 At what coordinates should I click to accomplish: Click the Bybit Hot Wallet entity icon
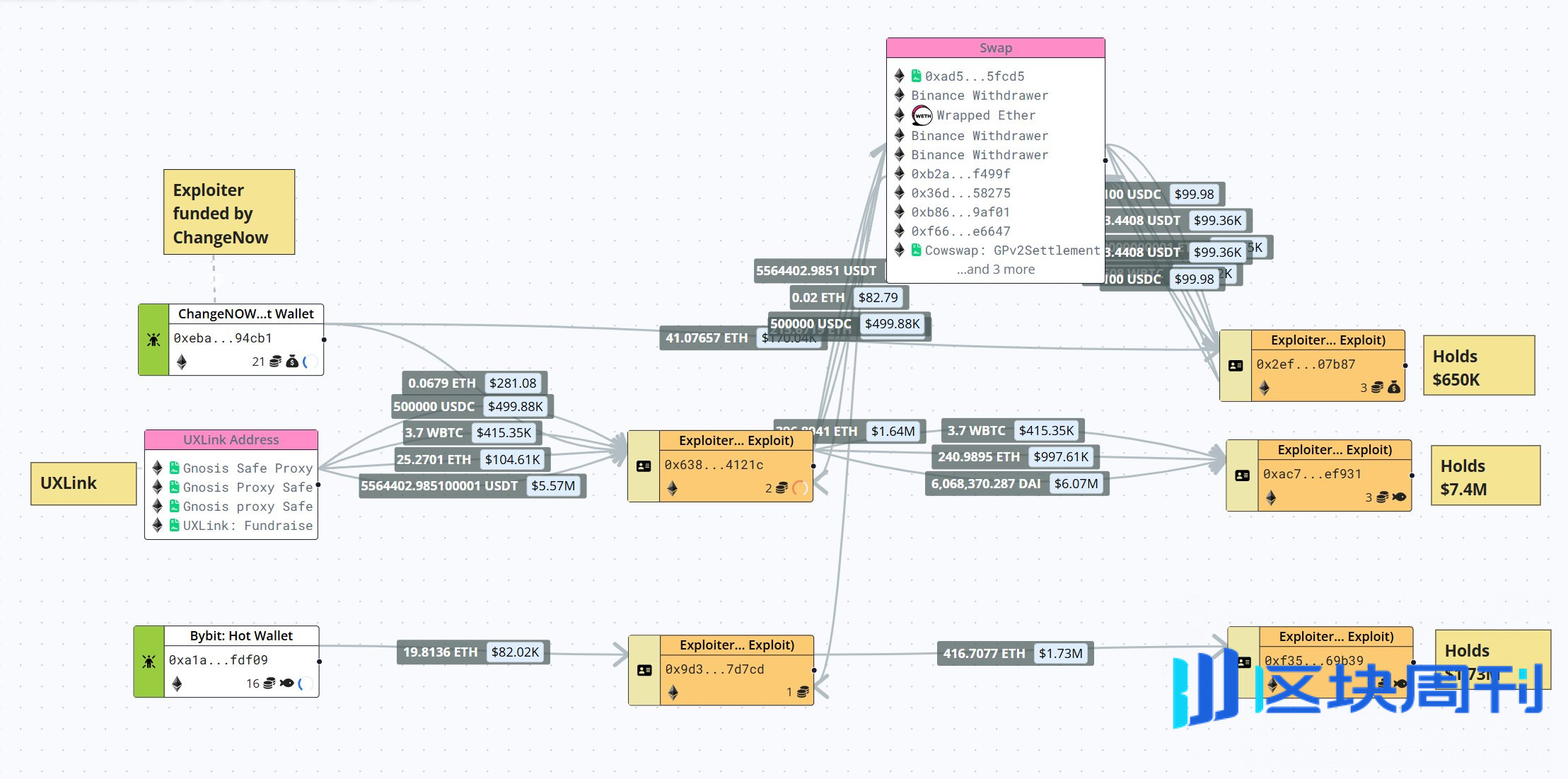click(x=149, y=662)
